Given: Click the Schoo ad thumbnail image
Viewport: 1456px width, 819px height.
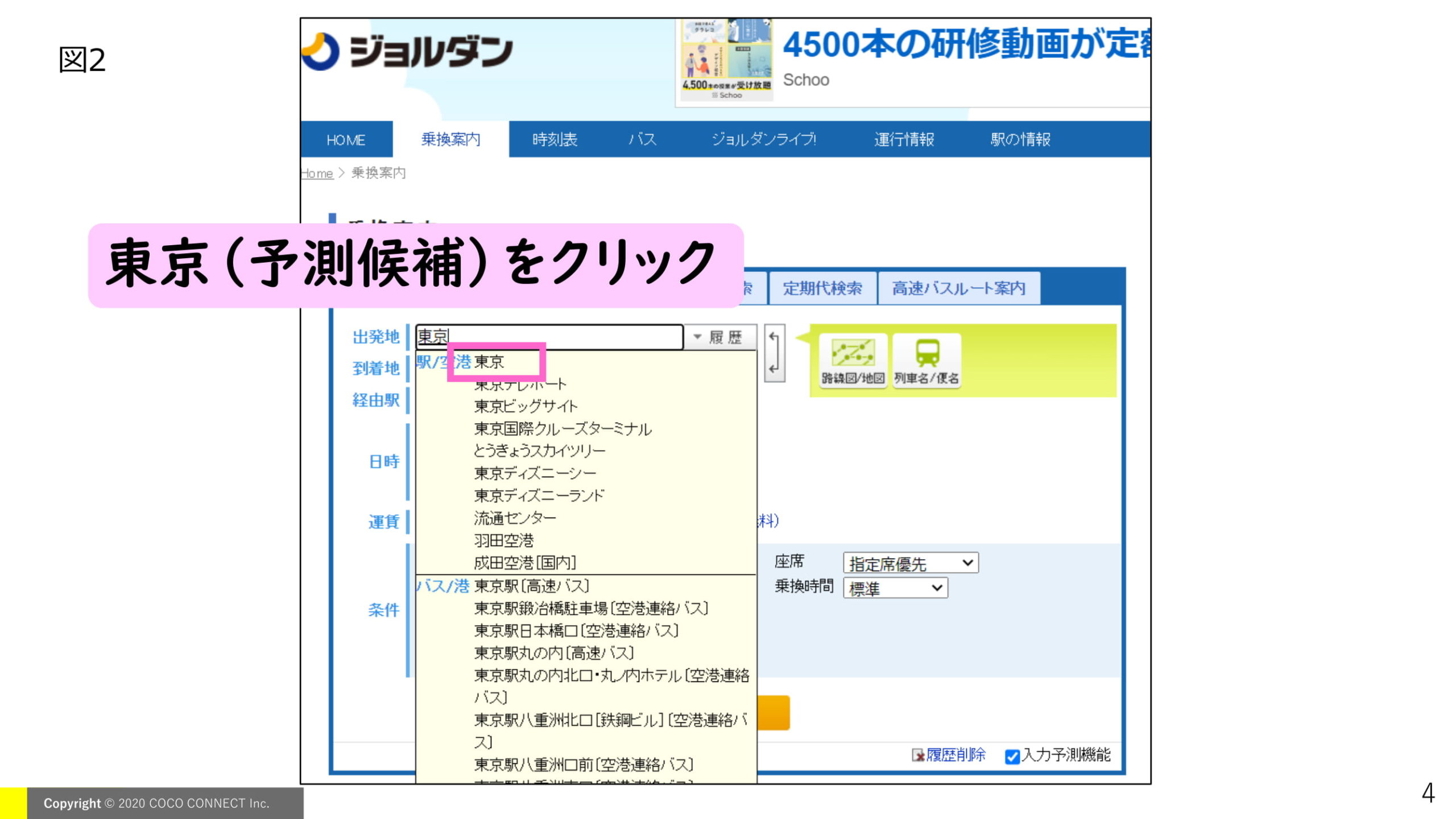Looking at the screenshot, I should point(726,60).
